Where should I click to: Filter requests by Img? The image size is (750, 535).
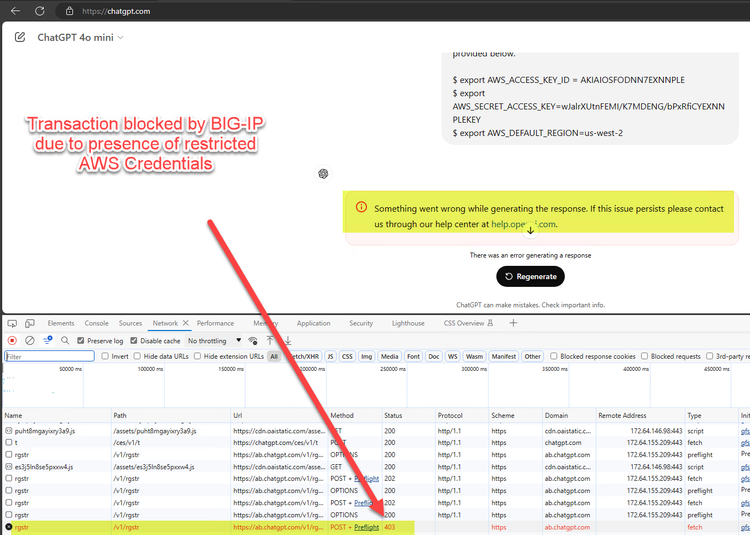pos(366,356)
